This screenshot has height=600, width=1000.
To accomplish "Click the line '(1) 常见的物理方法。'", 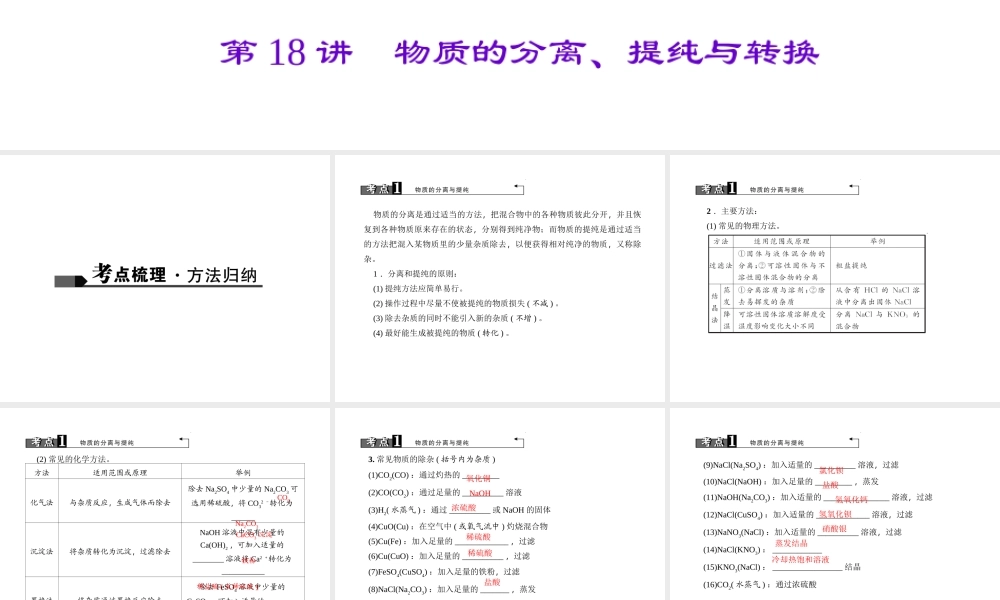I will (x=743, y=226).
